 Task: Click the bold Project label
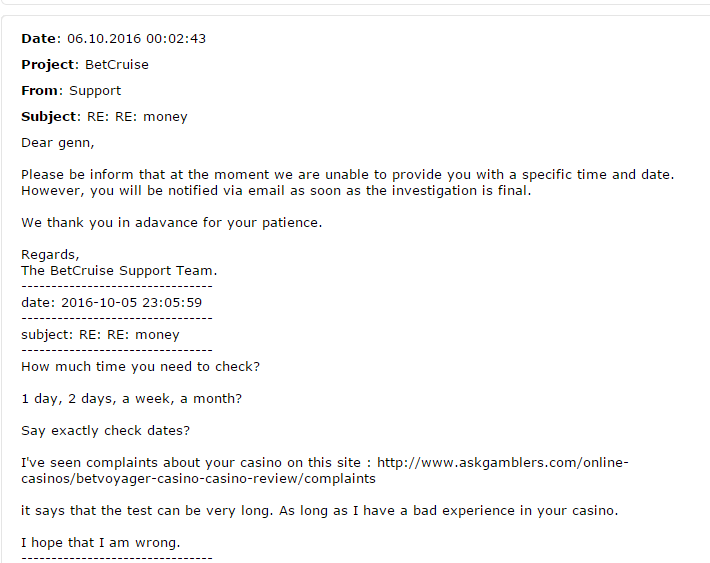coord(48,65)
